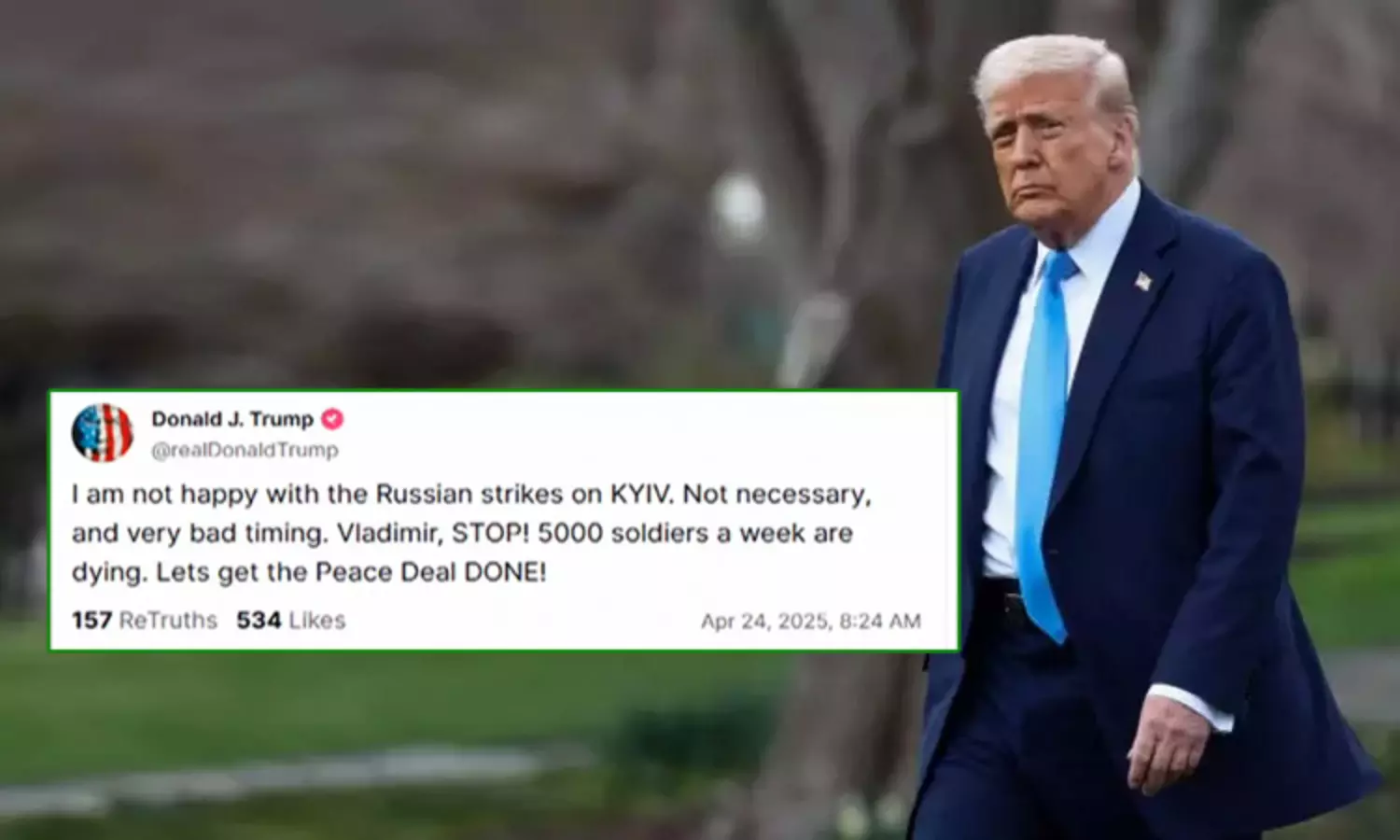The image size is (1400, 840).
Task: Click the word DONE! ending the post
Action: coord(505,572)
